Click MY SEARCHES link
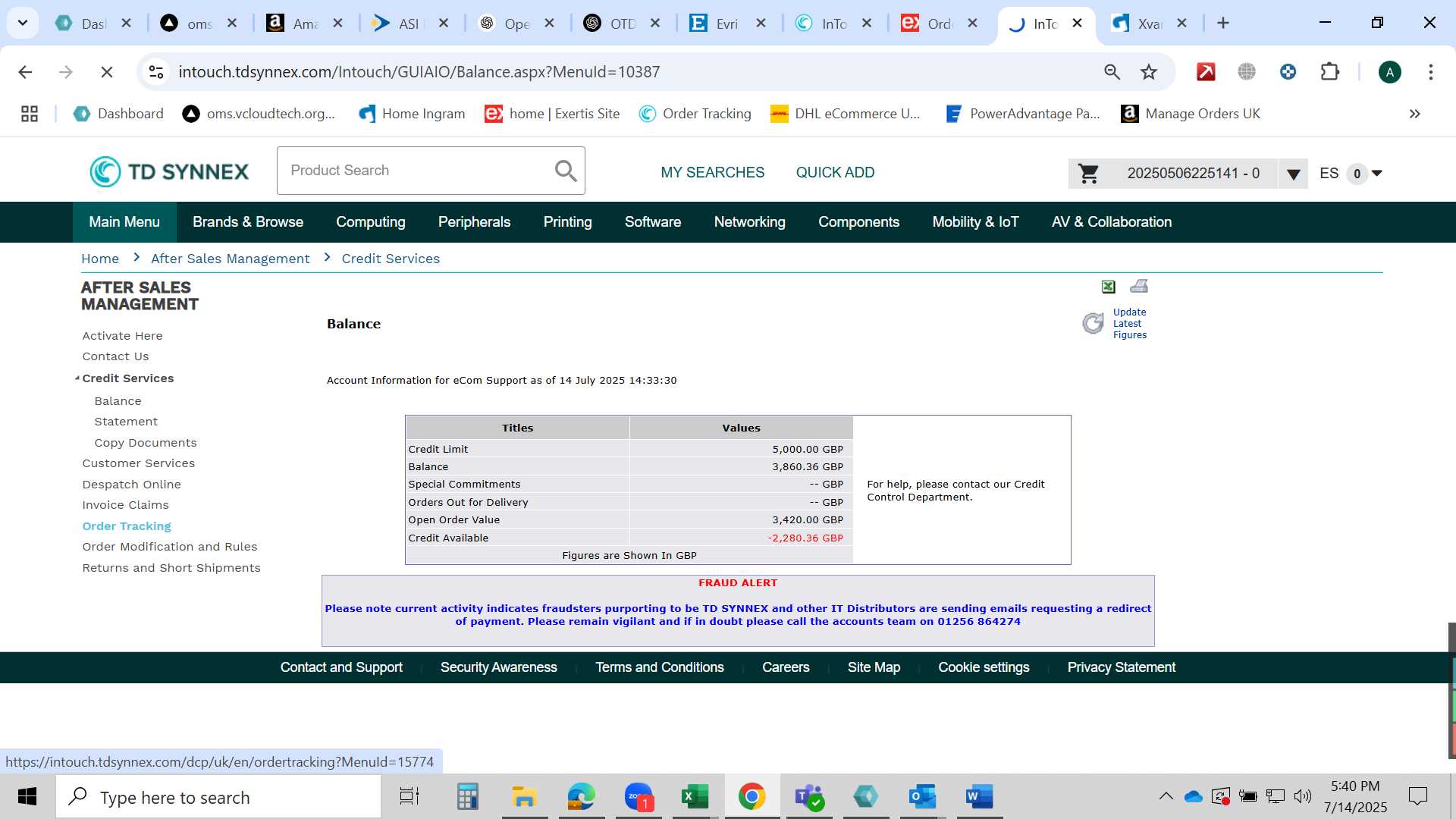 click(x=712, y=173)
